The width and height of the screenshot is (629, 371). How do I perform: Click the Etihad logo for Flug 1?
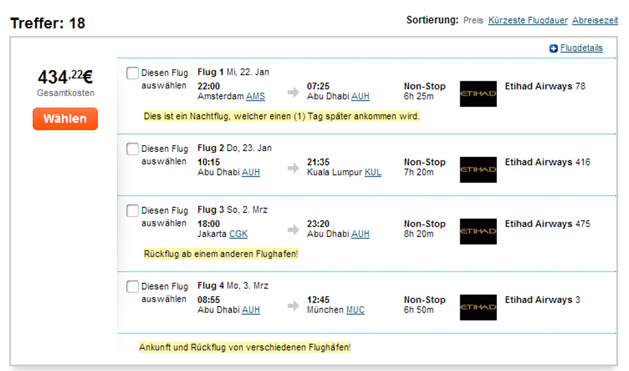point(478,94)
